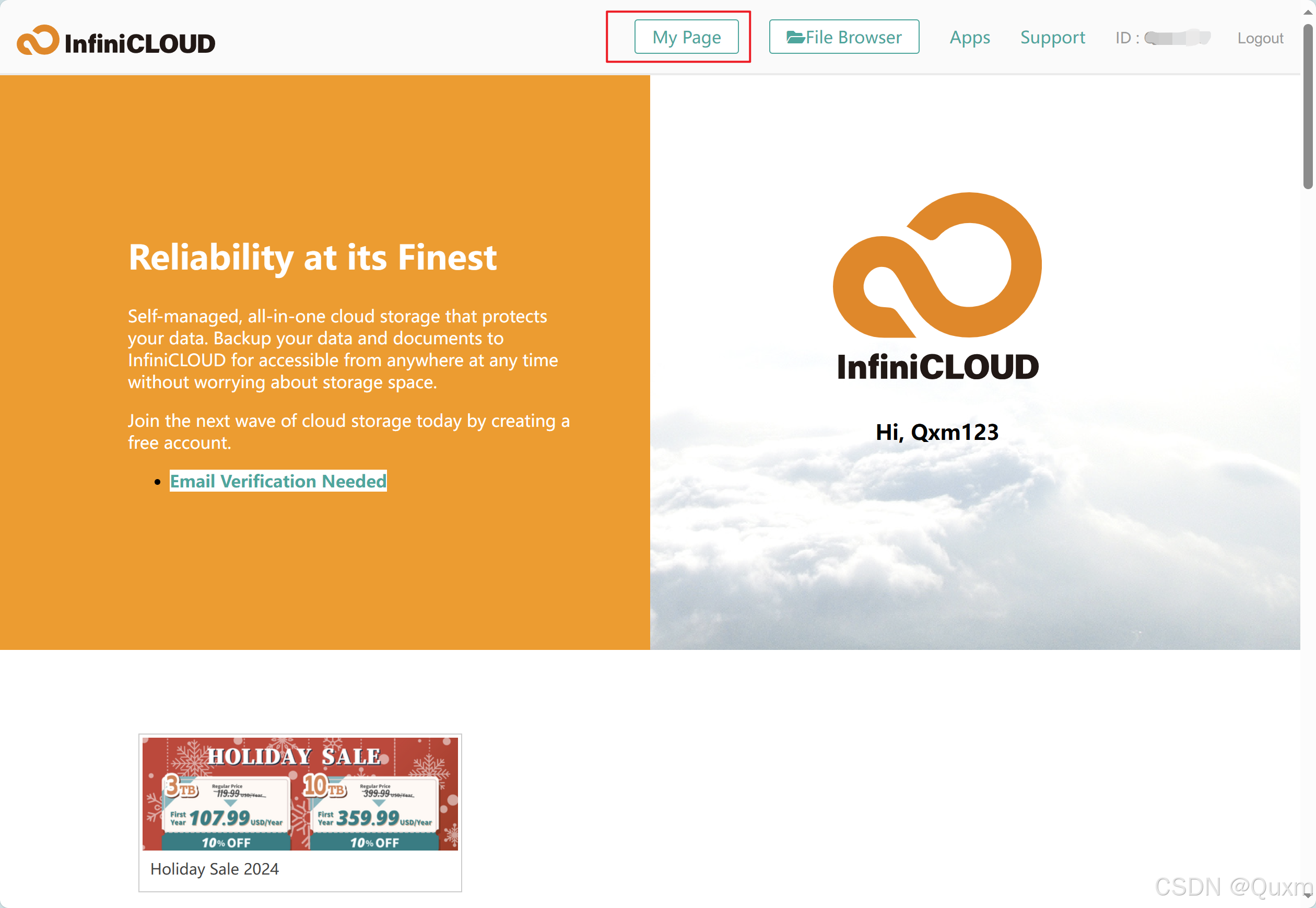Open the File Browser button
The height and width of the screenshot is (908, 1316).
[843, 38]
